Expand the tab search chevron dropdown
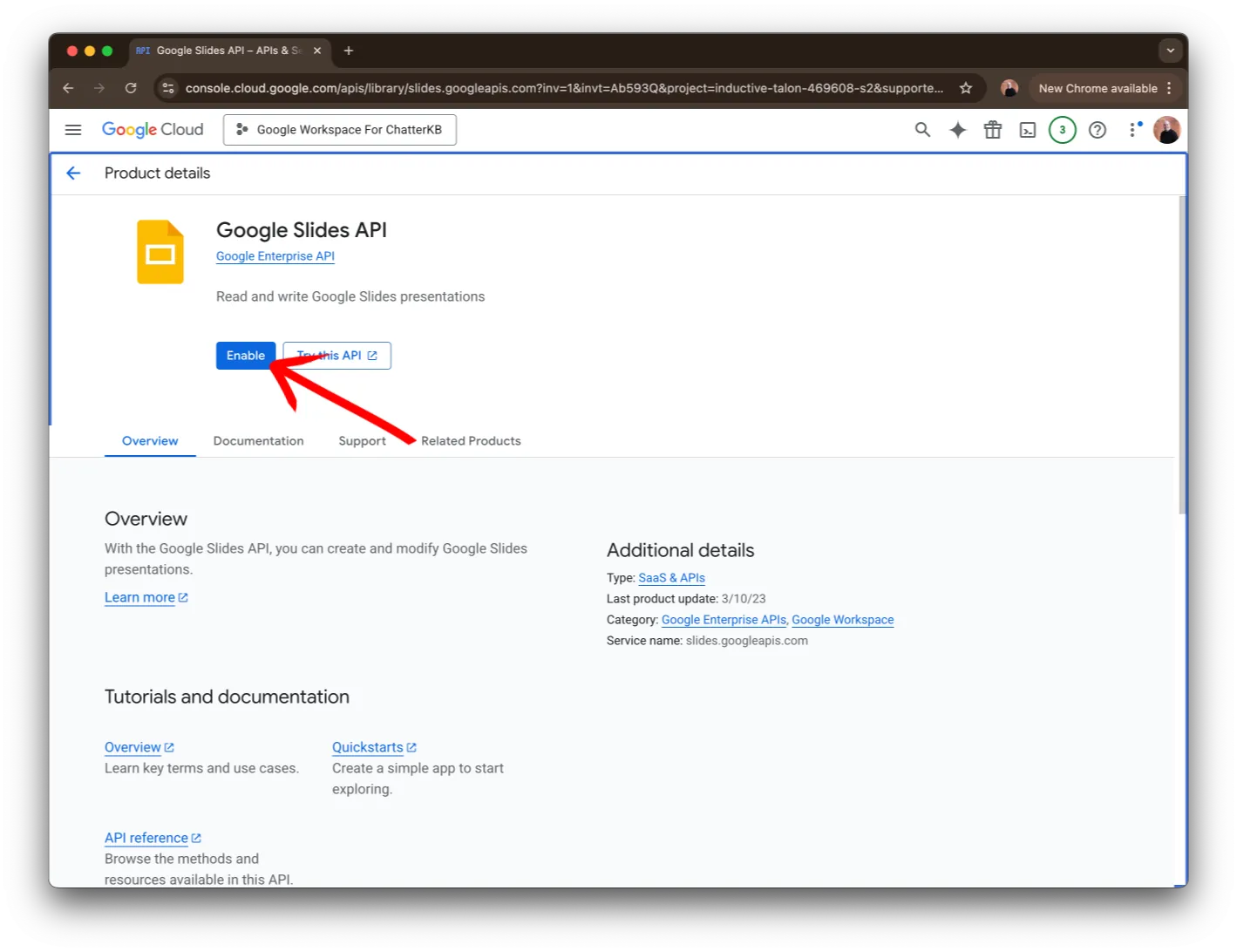 [1170, 51]
